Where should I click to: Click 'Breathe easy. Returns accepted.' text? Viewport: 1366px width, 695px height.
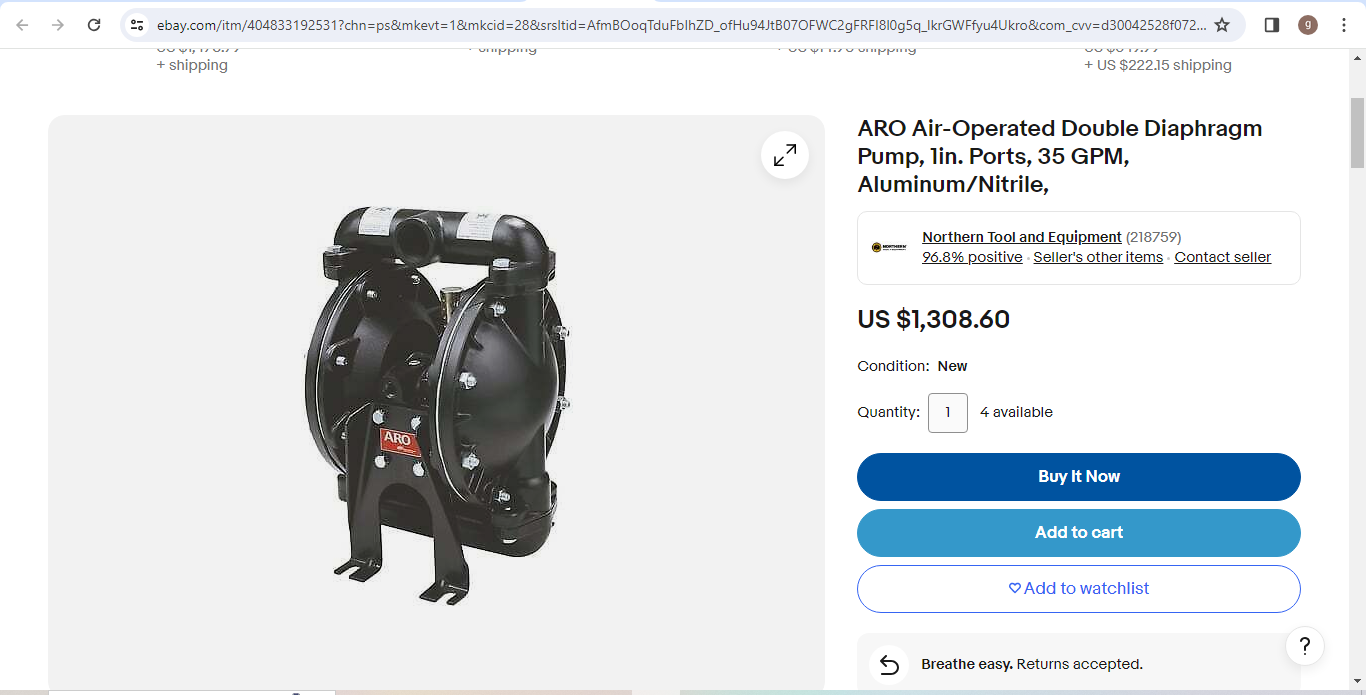(1032, 664)
